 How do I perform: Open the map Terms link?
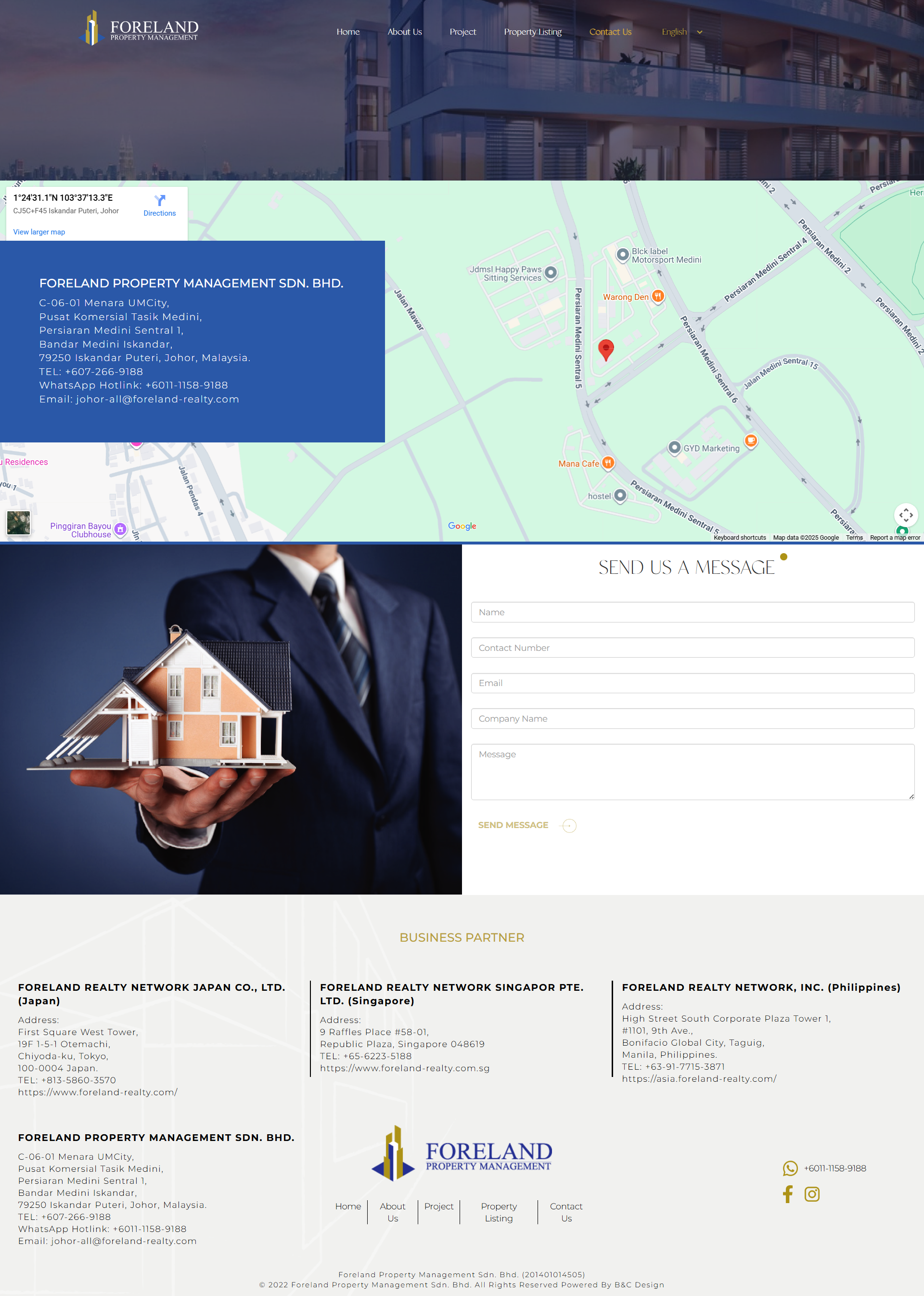click(x=854, y=537)
